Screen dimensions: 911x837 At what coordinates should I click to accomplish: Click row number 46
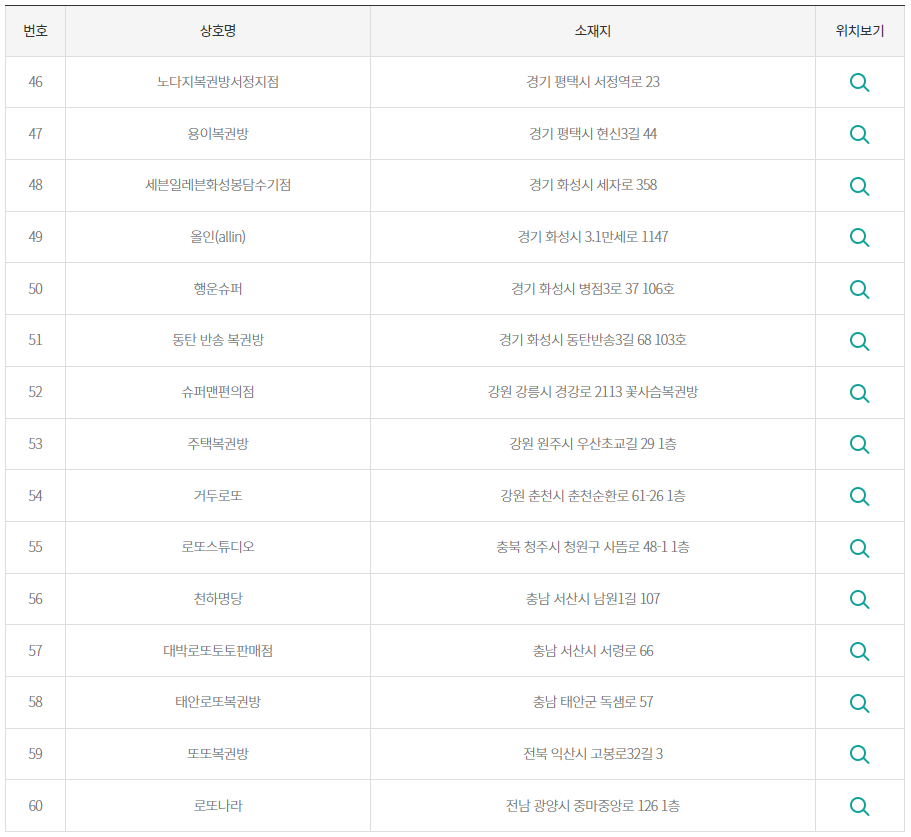[35, 82]
